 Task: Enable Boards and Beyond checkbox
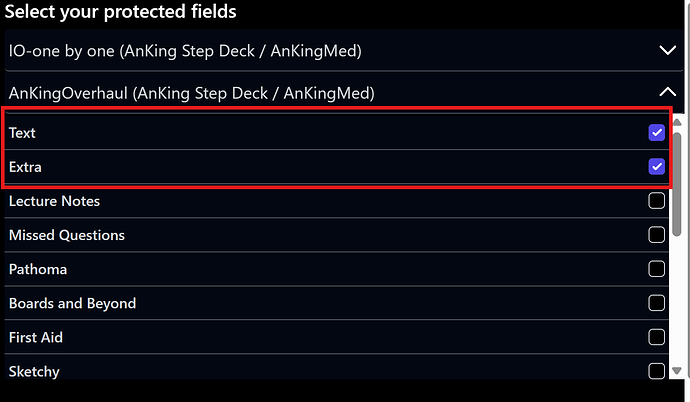click(x=656, y=303)
